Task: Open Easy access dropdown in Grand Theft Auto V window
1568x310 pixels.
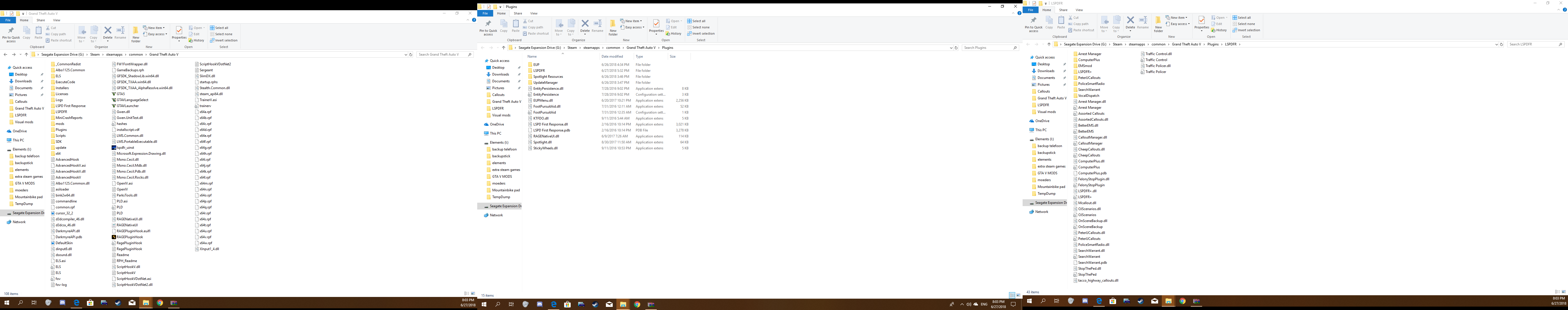Action: point(157,34)
